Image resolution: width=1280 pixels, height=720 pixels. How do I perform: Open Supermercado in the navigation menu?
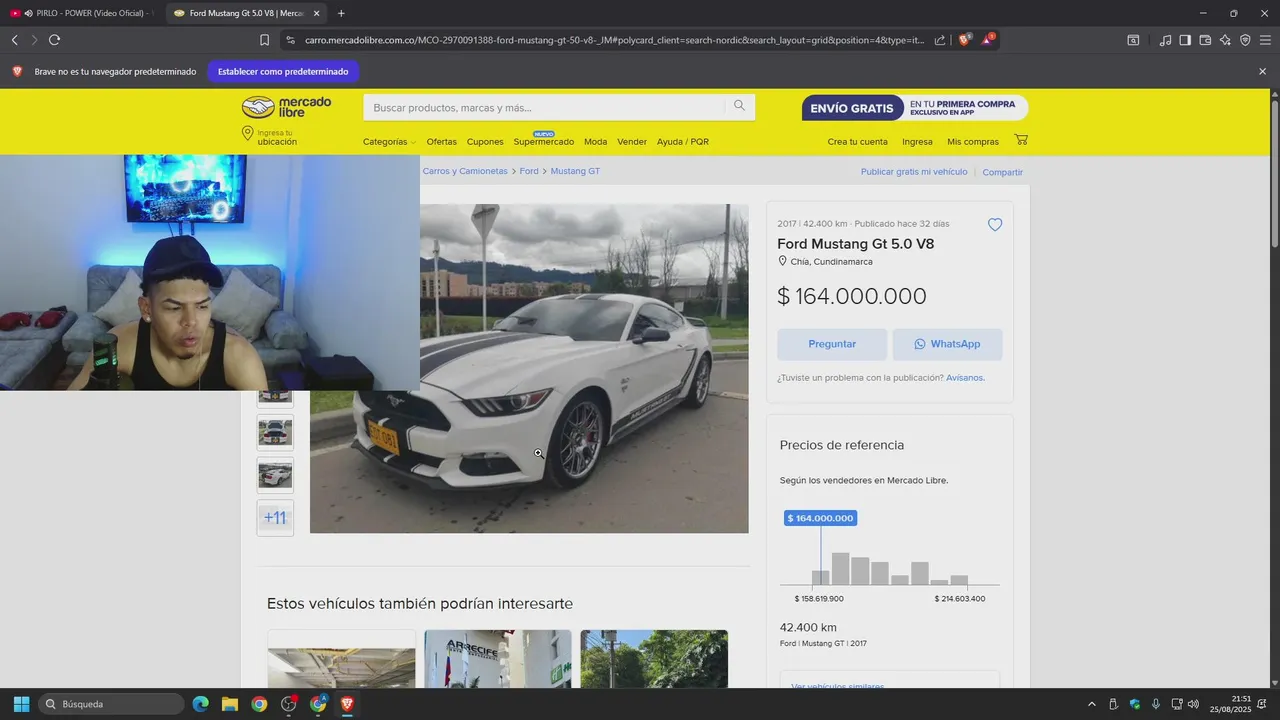point(544,142)
